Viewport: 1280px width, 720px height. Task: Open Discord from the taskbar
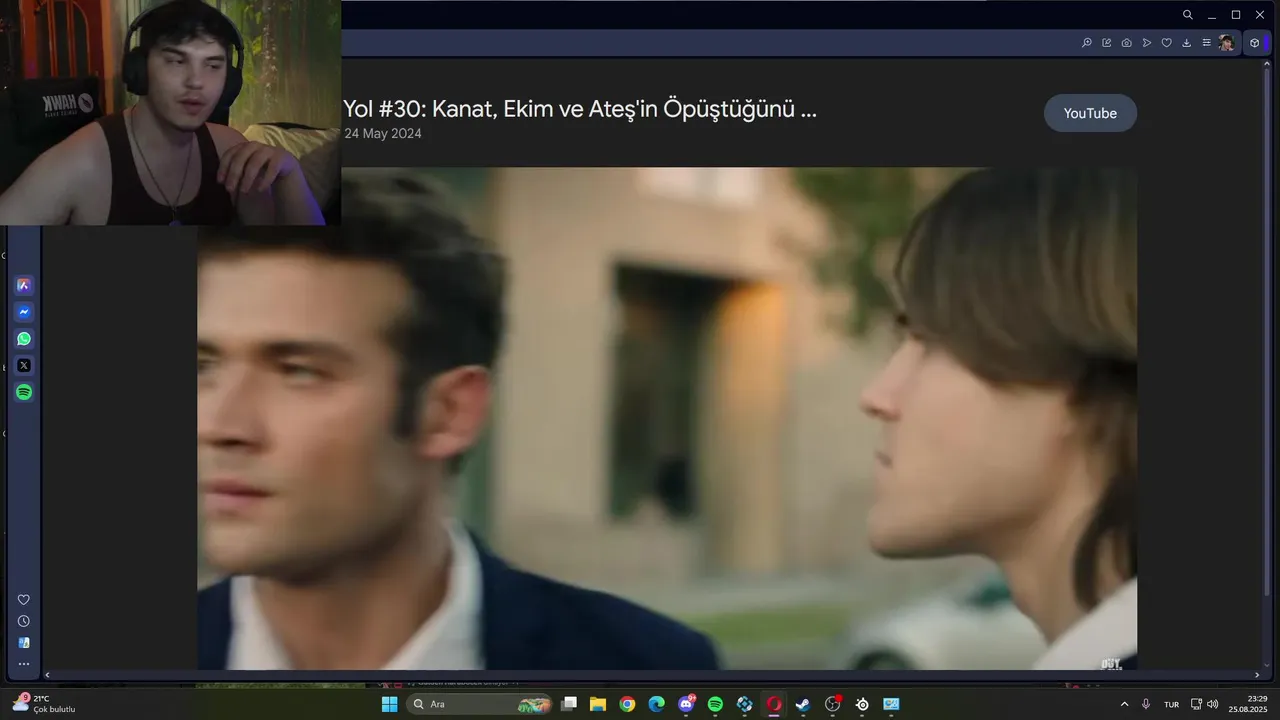pos(686,704)
